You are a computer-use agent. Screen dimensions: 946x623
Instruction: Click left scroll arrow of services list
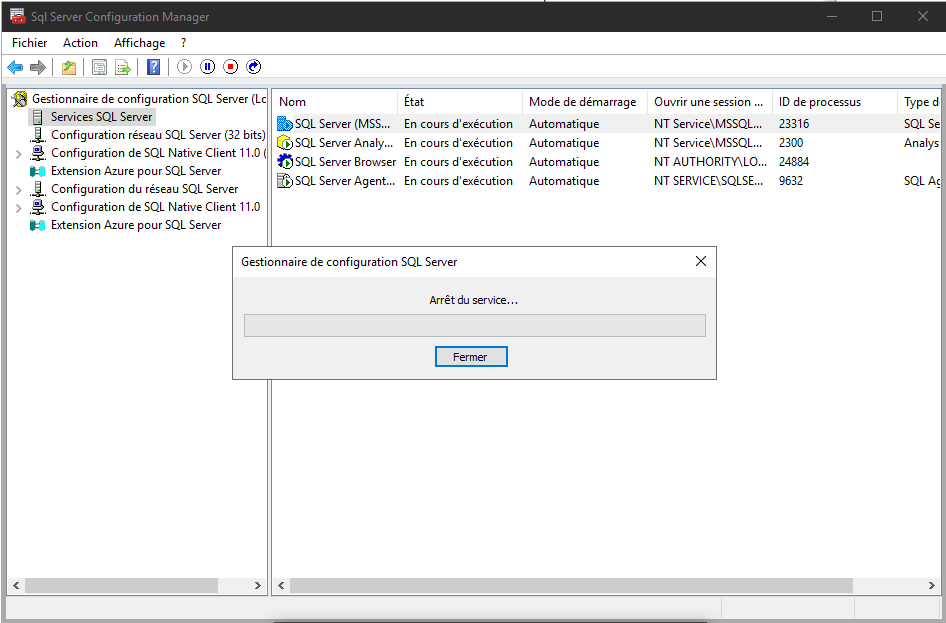(x=281, y=586)
